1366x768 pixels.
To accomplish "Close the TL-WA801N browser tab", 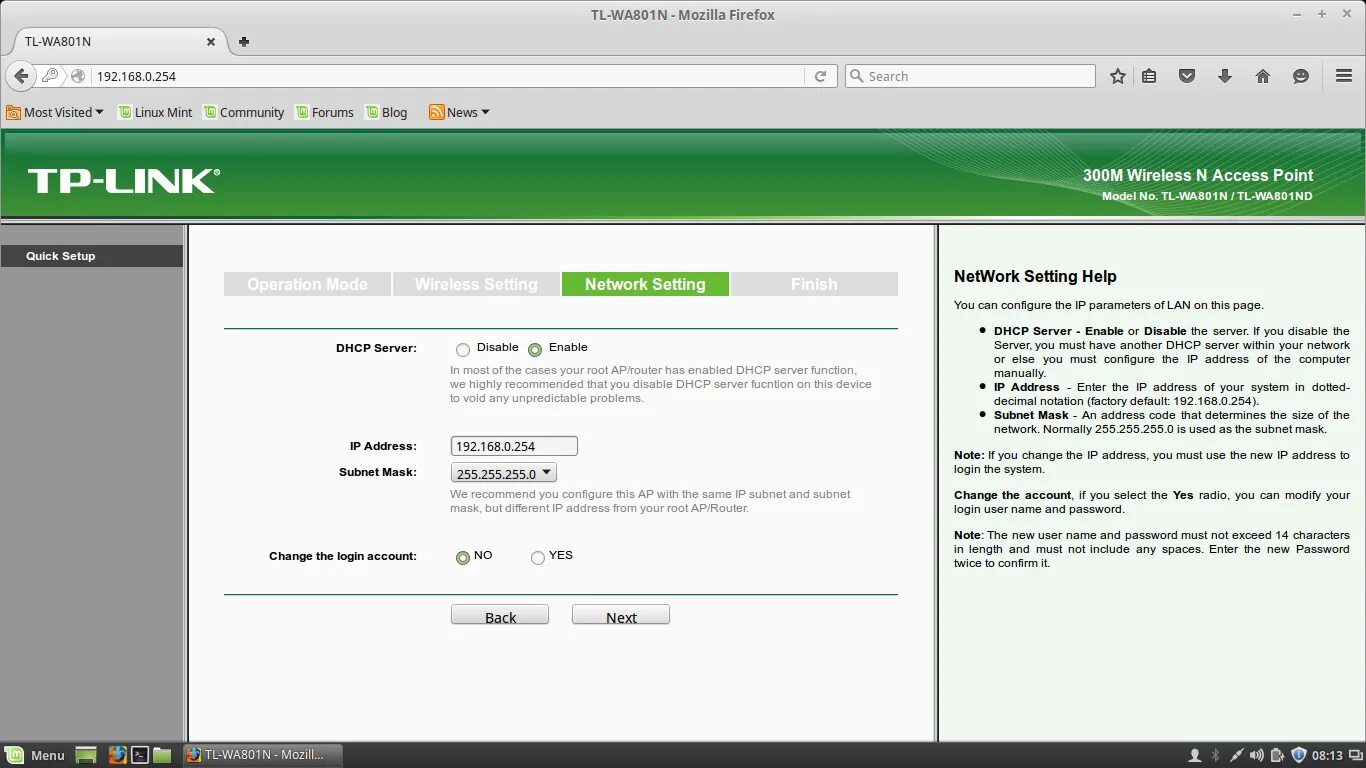I will click(x=211, y=42).
